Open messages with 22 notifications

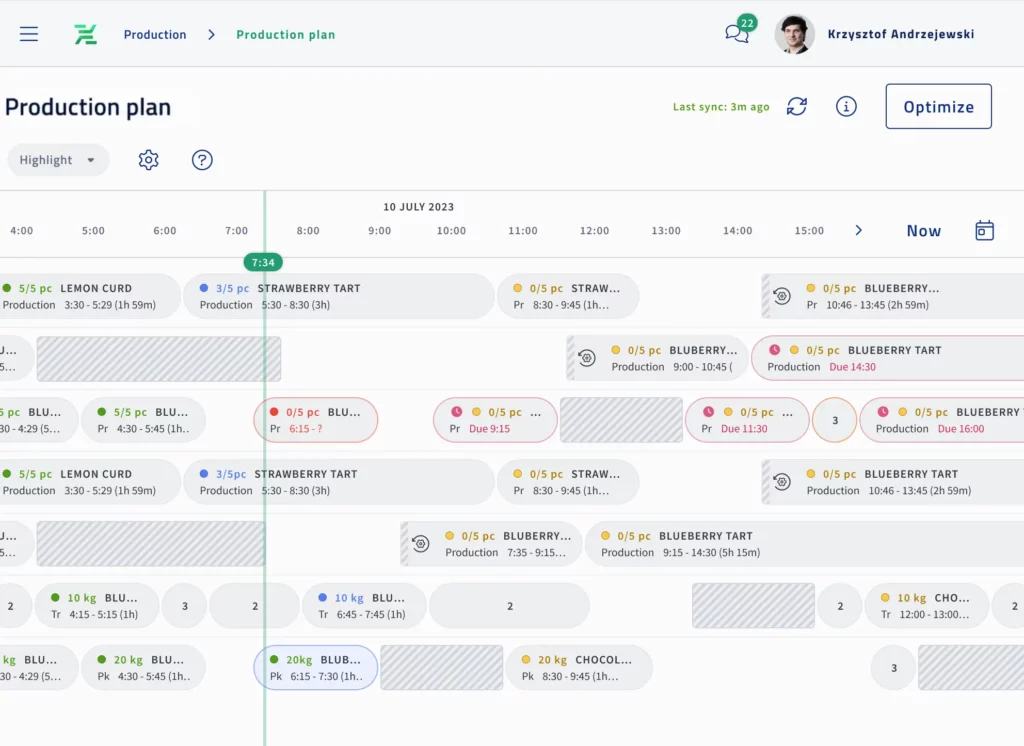[x=737, y=33]
